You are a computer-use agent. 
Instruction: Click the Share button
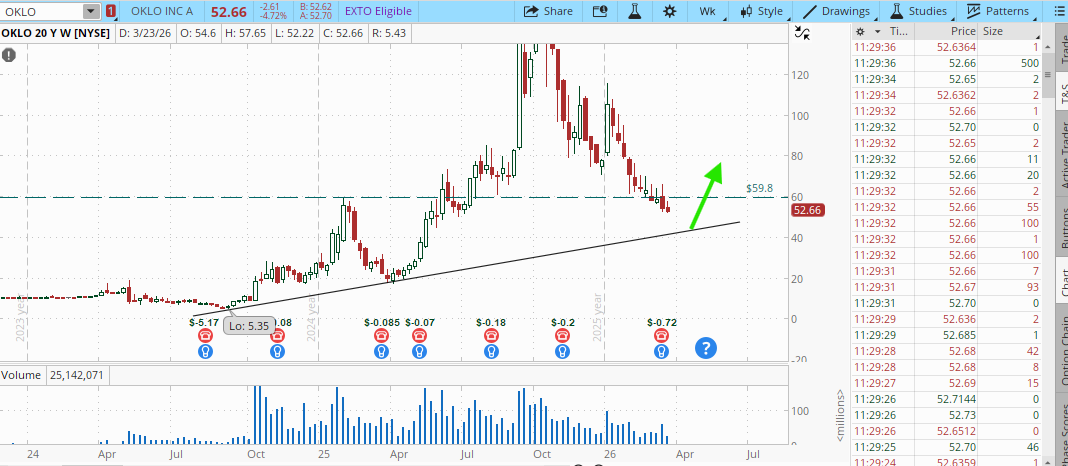[548, 11]
